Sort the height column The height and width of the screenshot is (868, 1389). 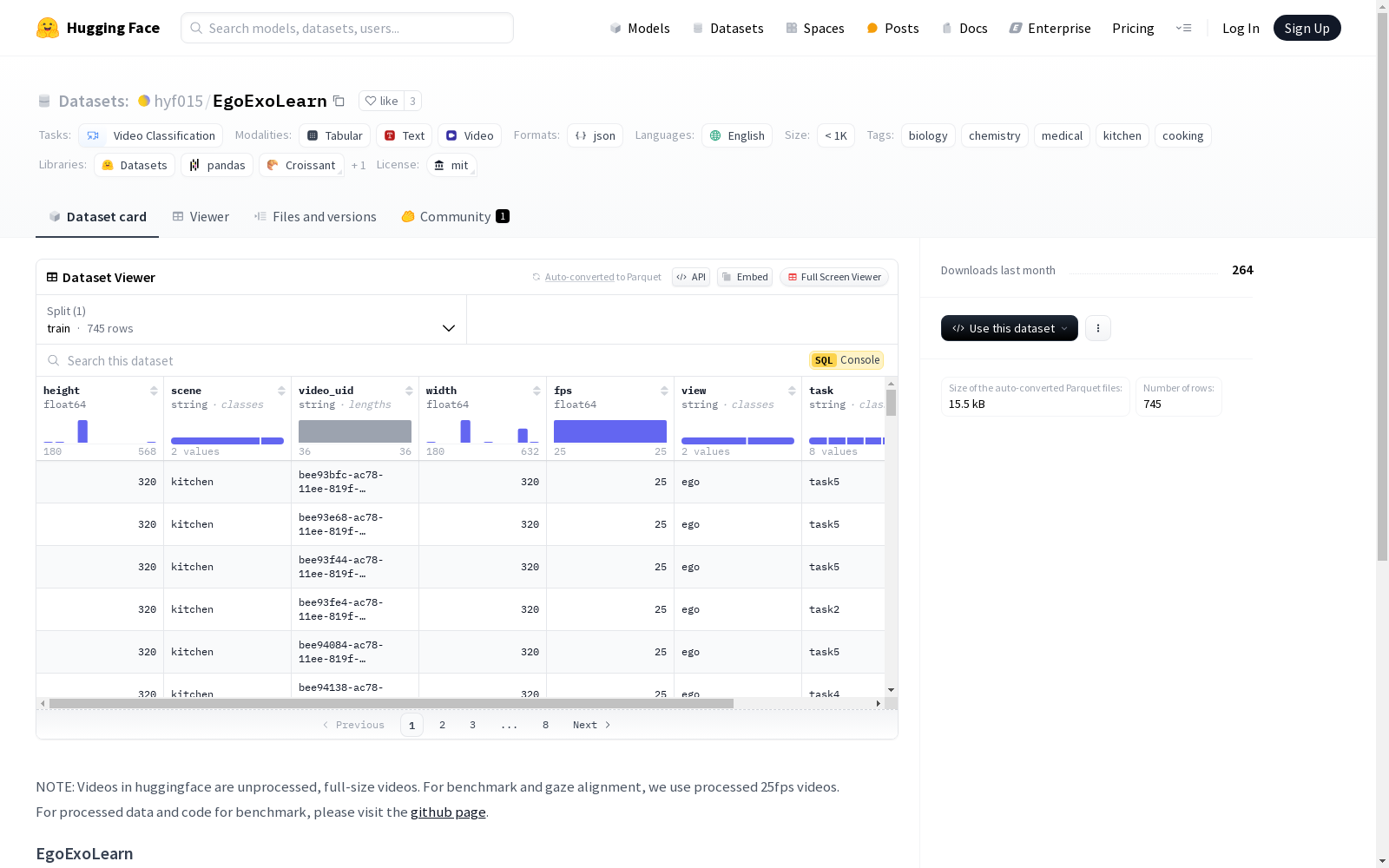click(154, 391)
